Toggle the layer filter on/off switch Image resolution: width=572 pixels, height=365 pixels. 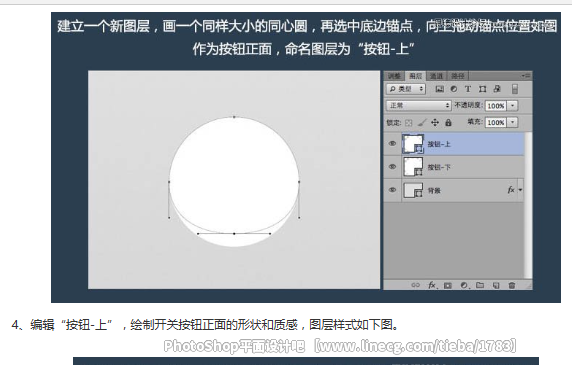click(515, 89)
